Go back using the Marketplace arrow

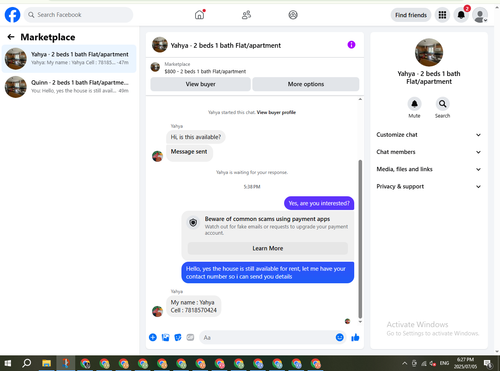11,37
